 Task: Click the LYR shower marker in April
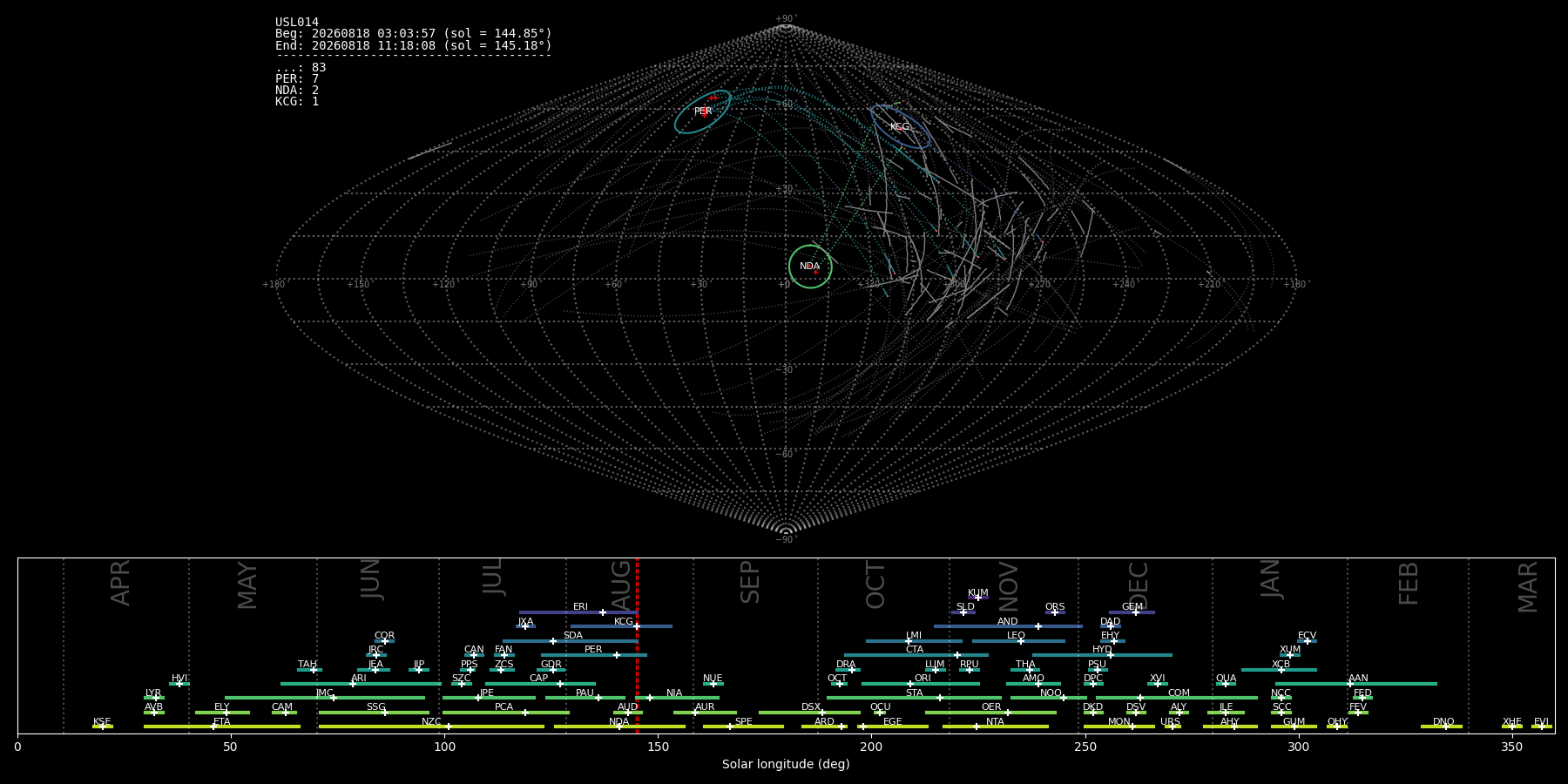(x=156, y=698)
